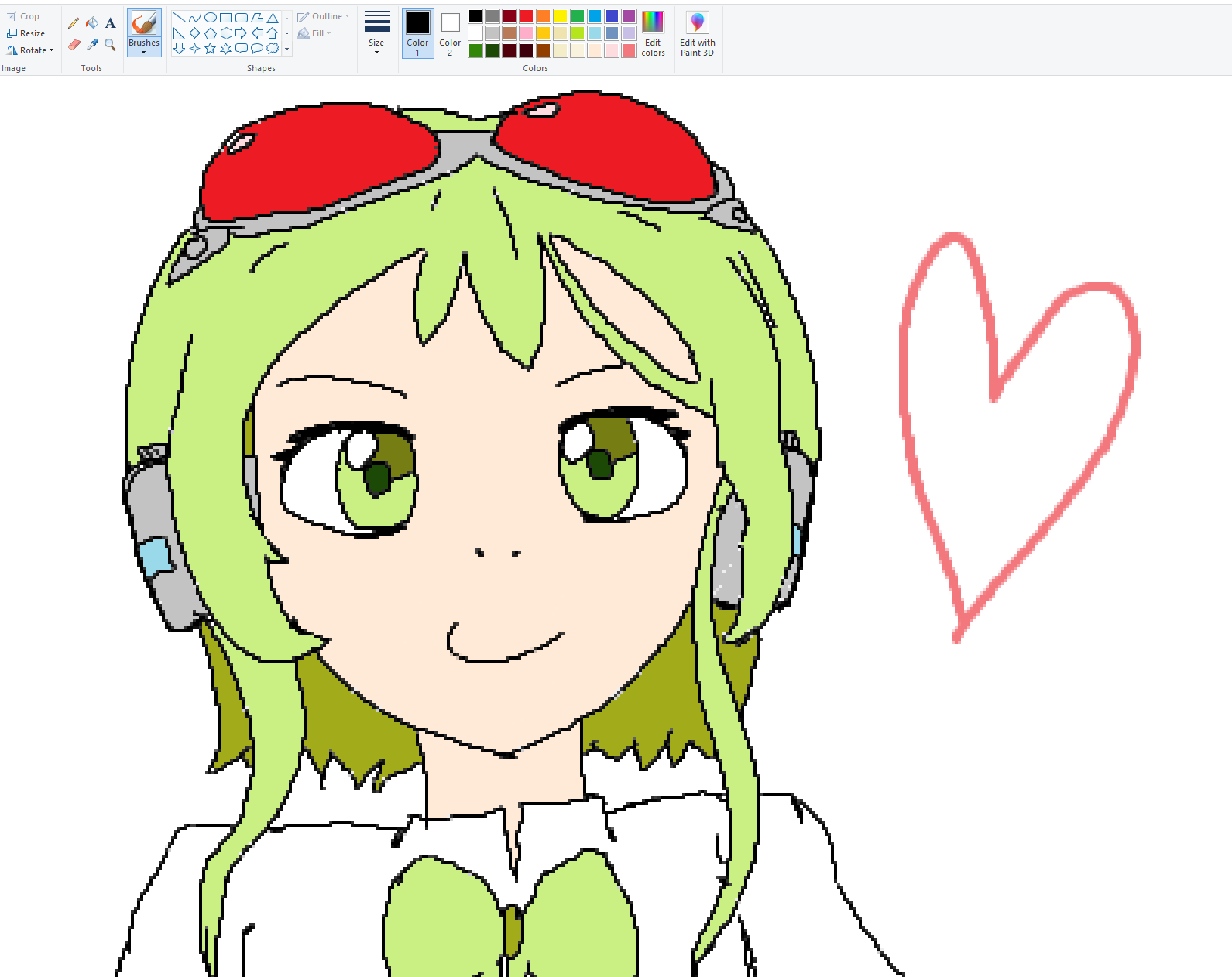
Task: Choose the Rounded rectangular callout shape
Action: point(242,49)
